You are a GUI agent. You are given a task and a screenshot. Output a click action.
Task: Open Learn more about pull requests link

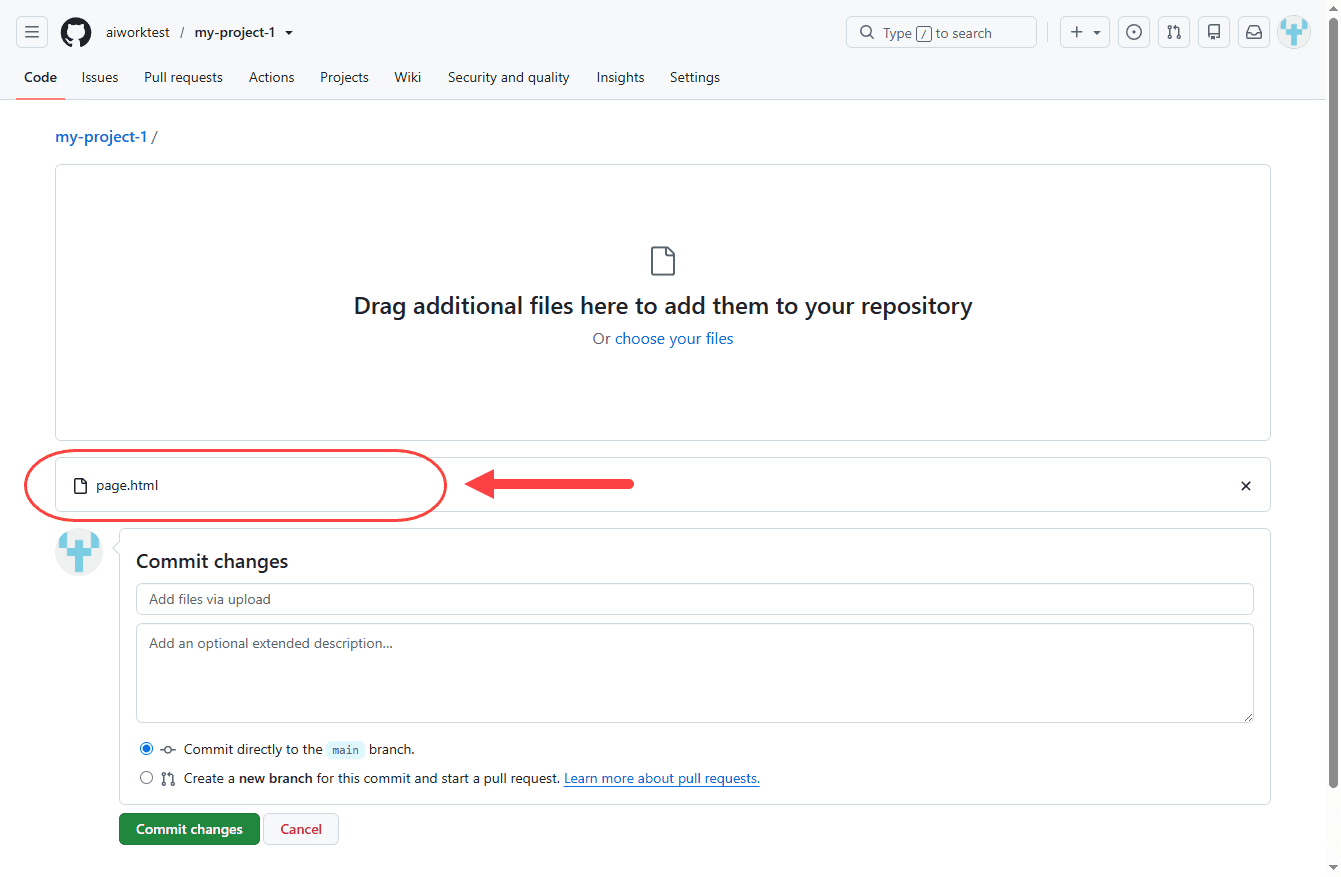click(x=662, y=778)
